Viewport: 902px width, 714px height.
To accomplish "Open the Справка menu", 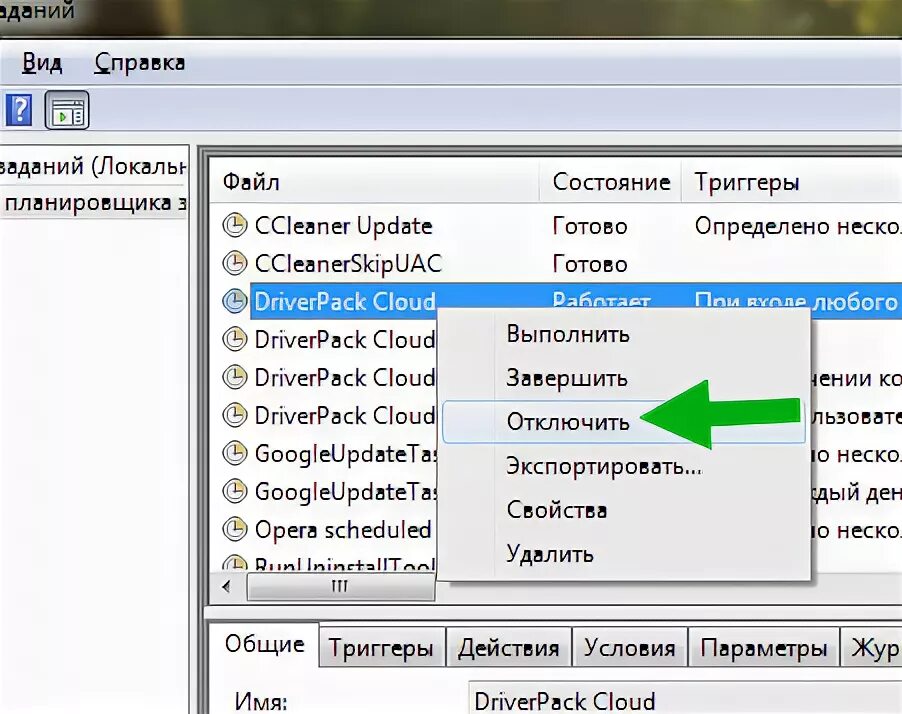I will (139, 62).
